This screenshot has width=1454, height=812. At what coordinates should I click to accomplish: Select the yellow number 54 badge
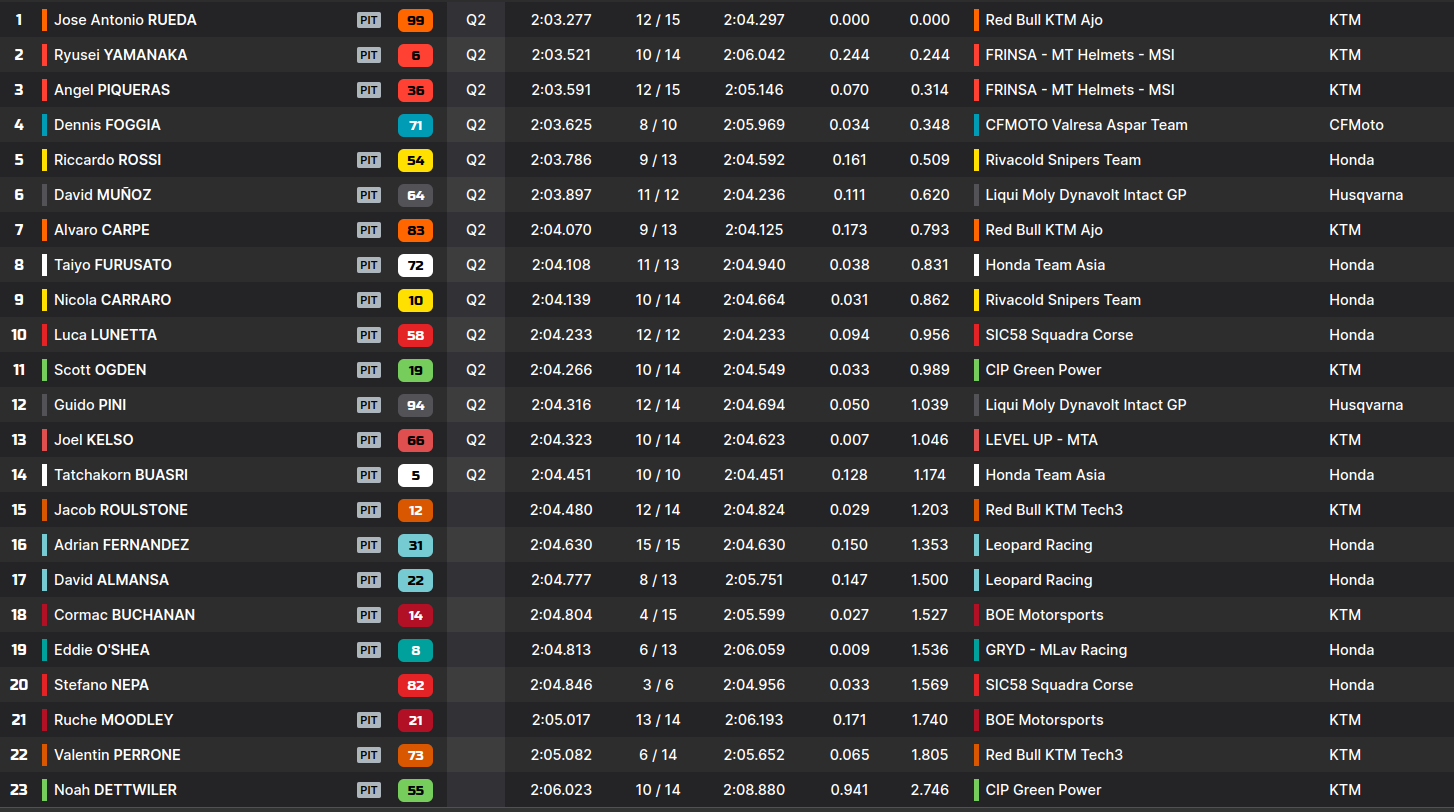pyautogui.click(x=415, y=160)
